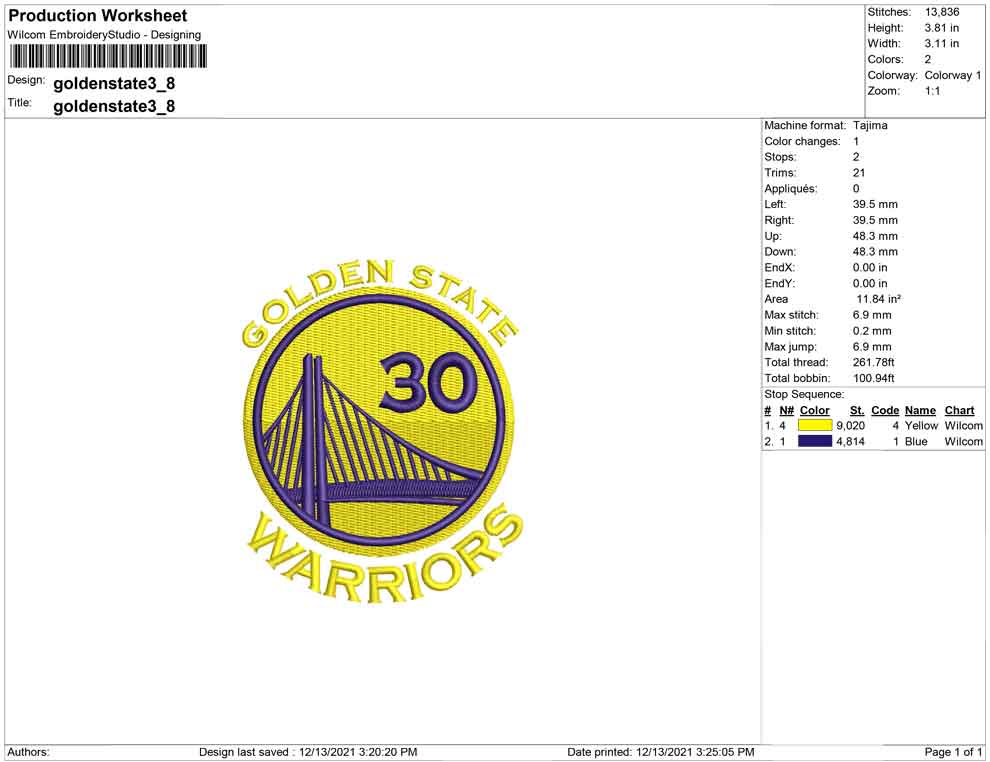
Task: Click the Max jump value '6.9 mm'
Action: [x=872, y=347]
